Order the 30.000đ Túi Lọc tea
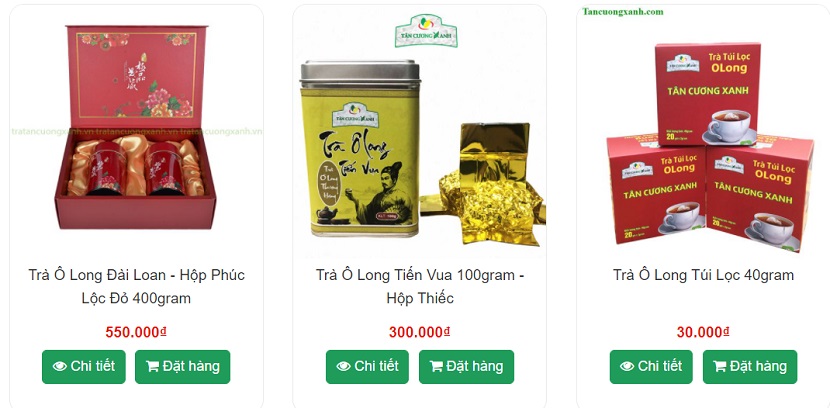 pyautogui.click(x=750, y=367)
